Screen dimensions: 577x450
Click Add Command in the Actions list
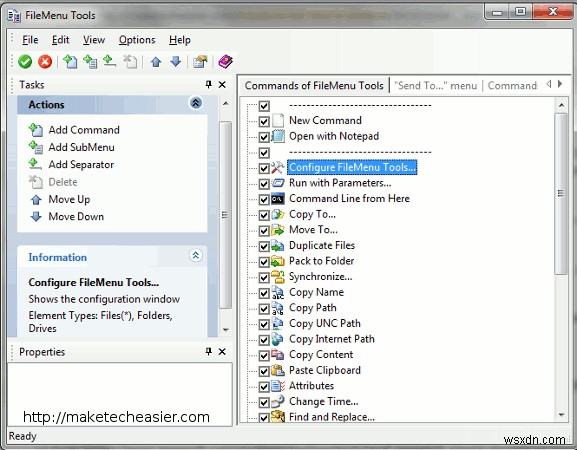tap(84, 130)
